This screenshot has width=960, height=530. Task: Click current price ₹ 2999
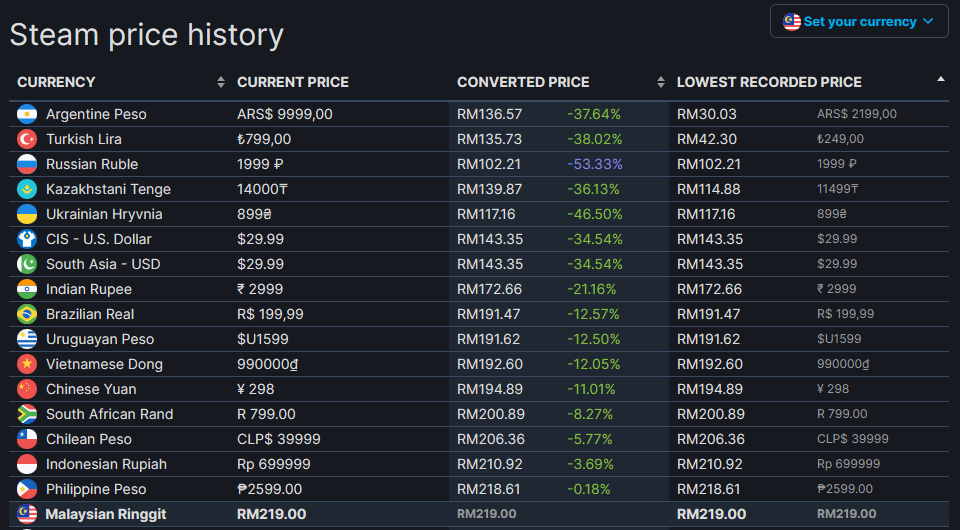coord(260,289)
